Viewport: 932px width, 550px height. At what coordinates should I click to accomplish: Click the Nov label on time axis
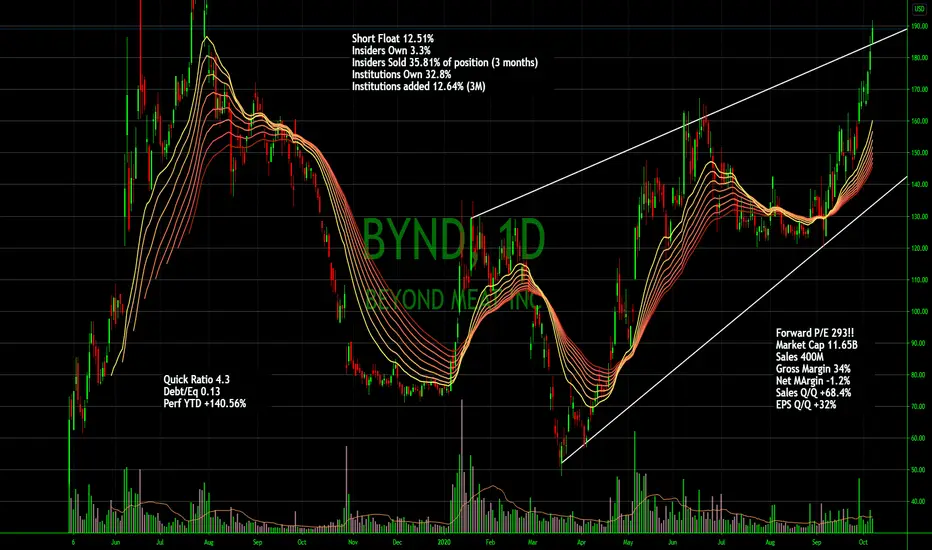pos(353,542)
